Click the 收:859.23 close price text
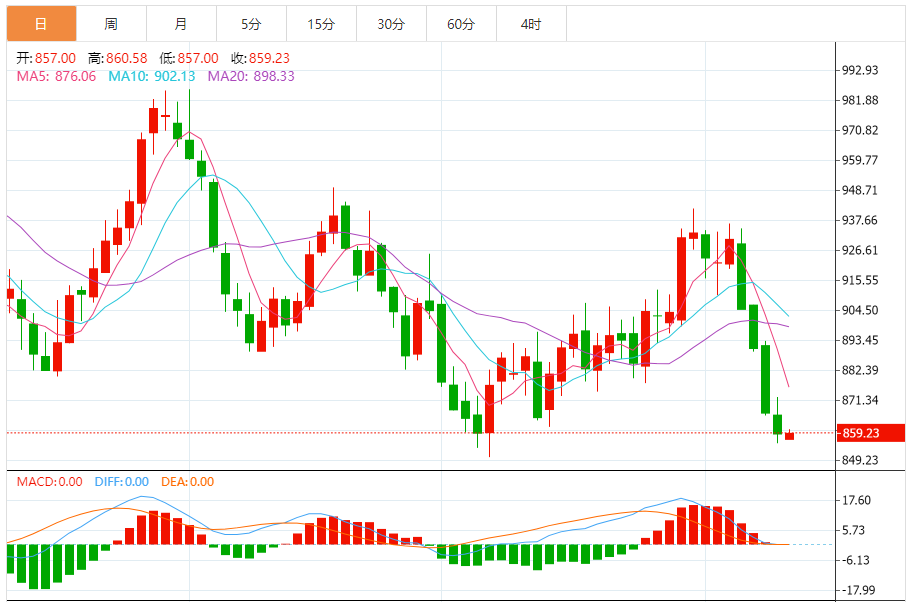 [x=261, y=58]
